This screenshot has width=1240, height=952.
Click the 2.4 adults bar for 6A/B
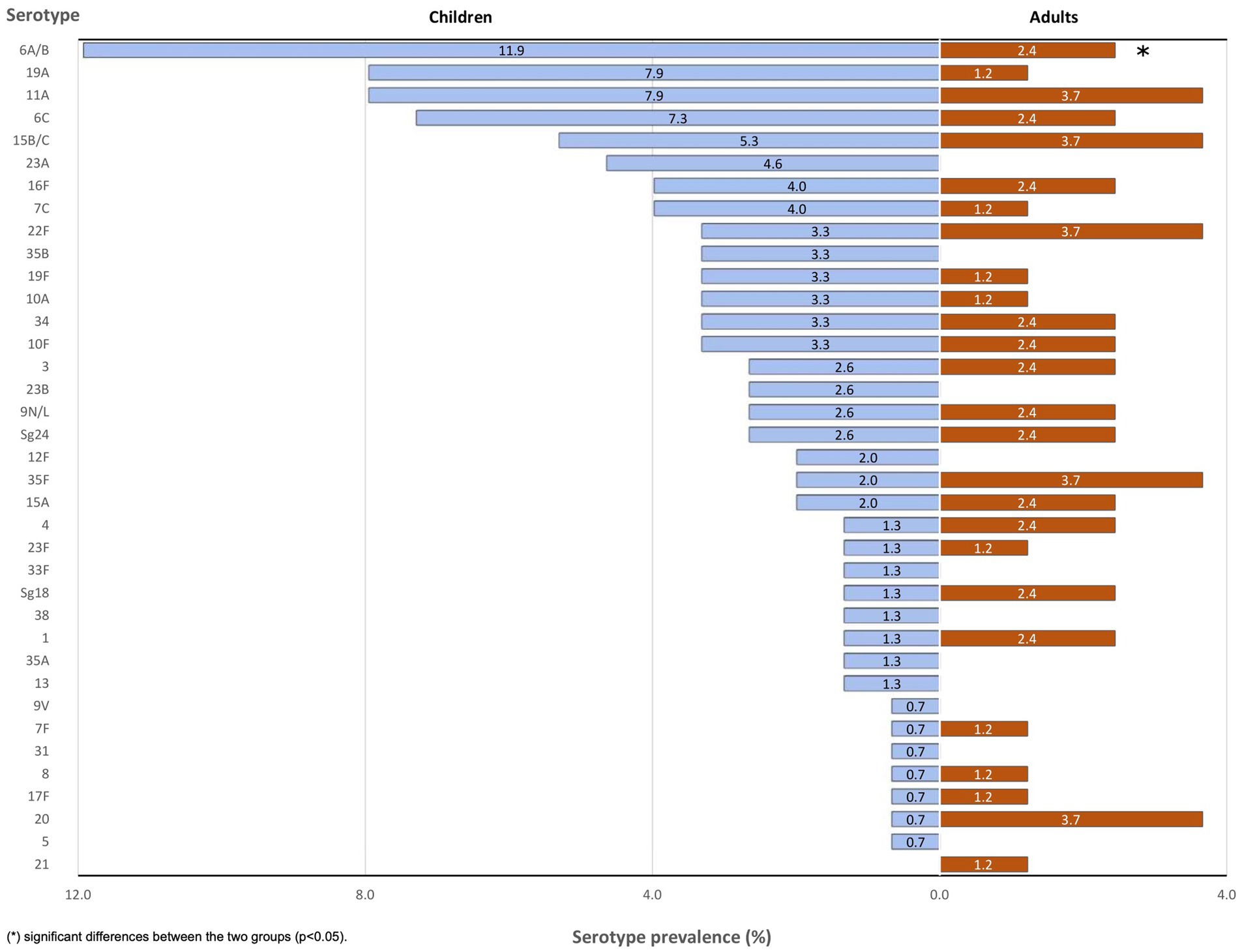[x=1027, y=50]
